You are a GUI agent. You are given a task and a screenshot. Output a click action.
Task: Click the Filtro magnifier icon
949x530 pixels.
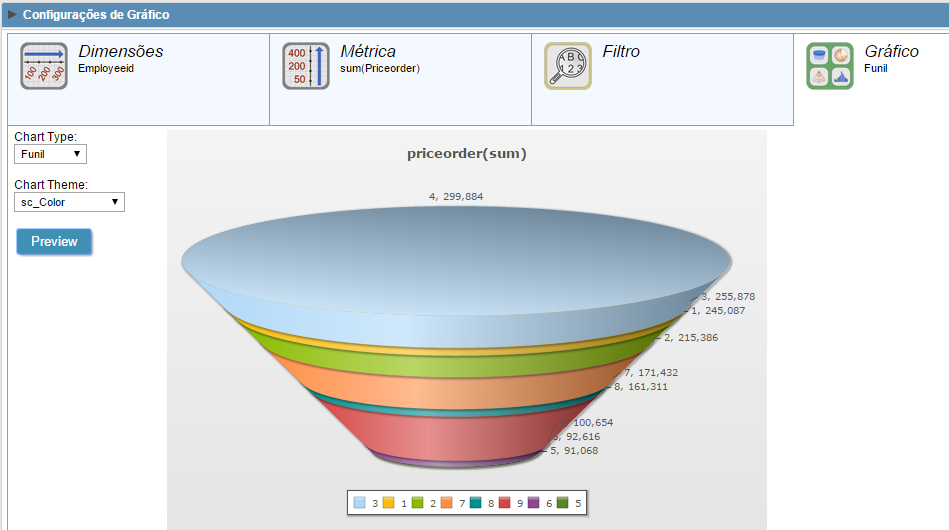(x=568, y=66)
